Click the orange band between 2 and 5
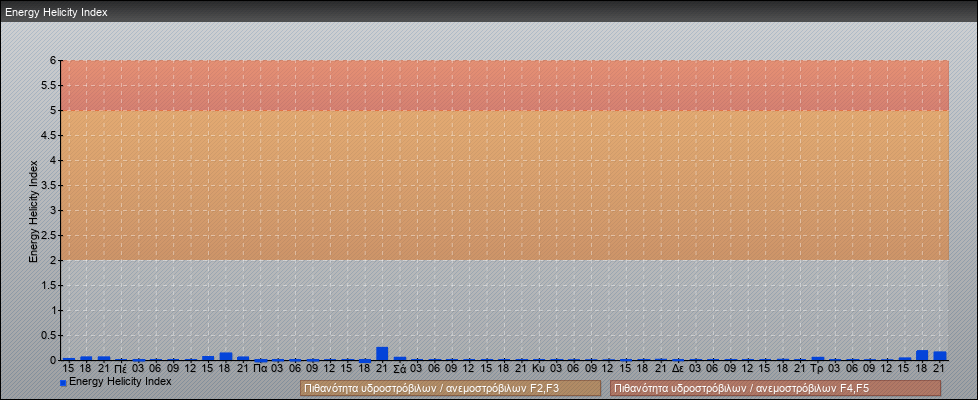The height and width of the screenshot is (400, 978). coord(505,185)
